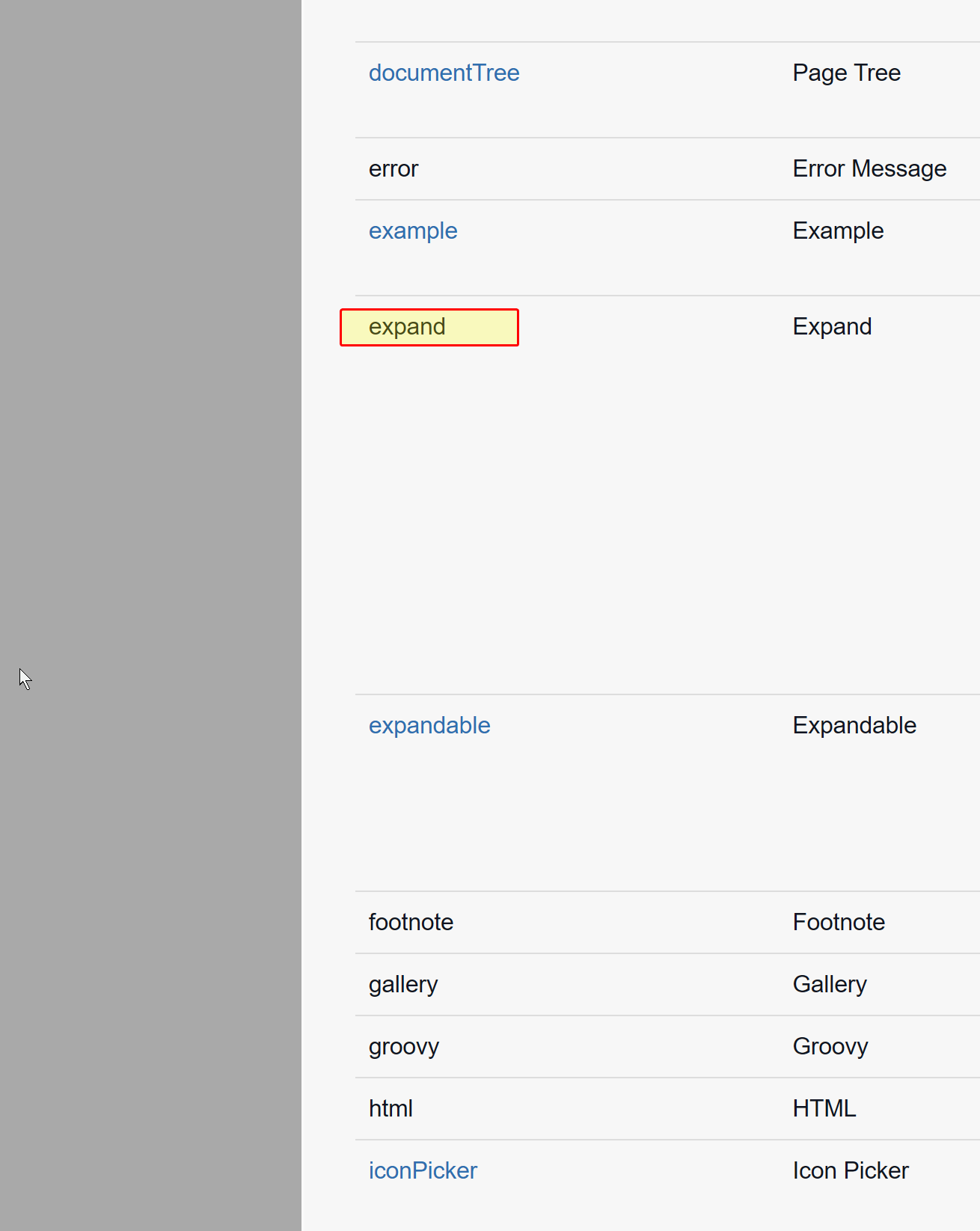
Task: Click the Error Message title cell
Action: tap(870, 168)
